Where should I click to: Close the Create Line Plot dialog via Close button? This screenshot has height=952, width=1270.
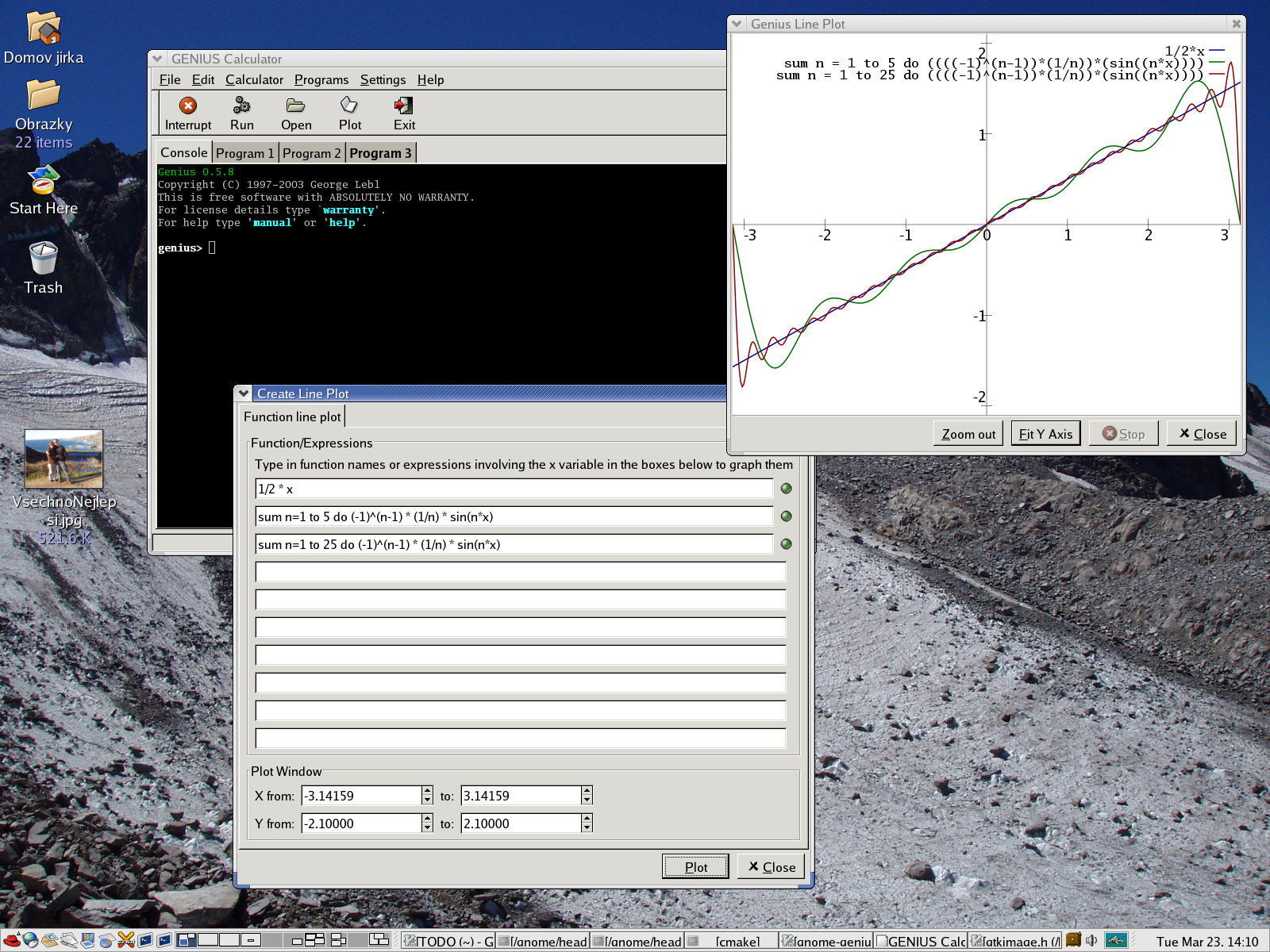tap(772, 867)
